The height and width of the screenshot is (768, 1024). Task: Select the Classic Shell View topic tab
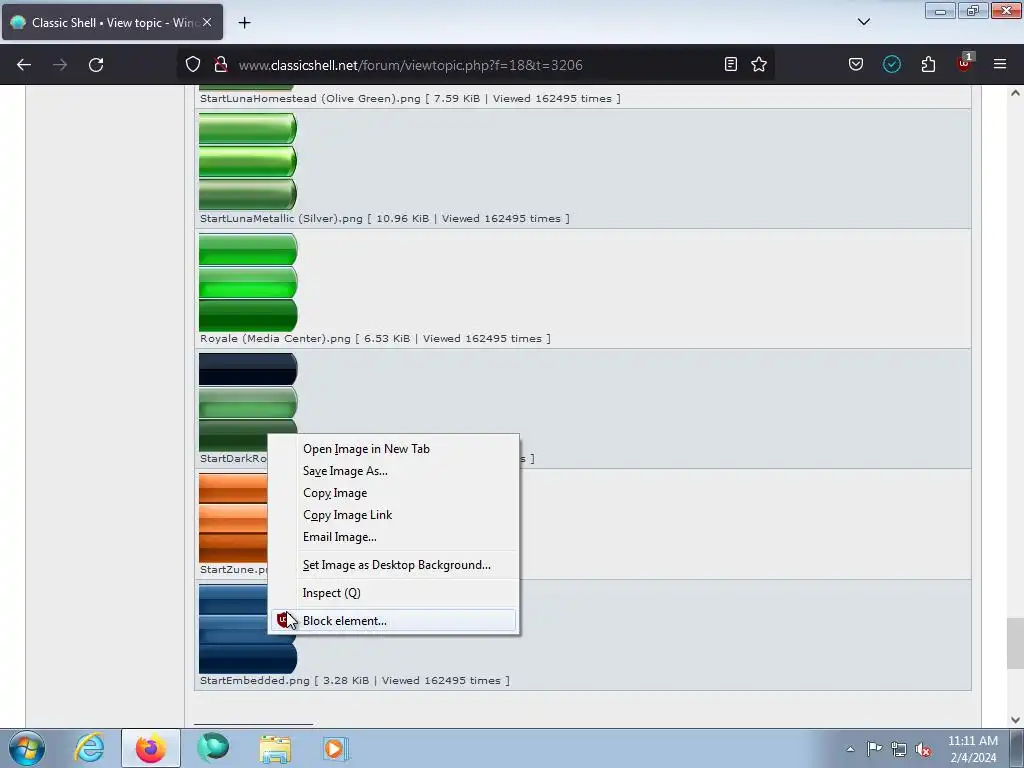click(112, 23)
